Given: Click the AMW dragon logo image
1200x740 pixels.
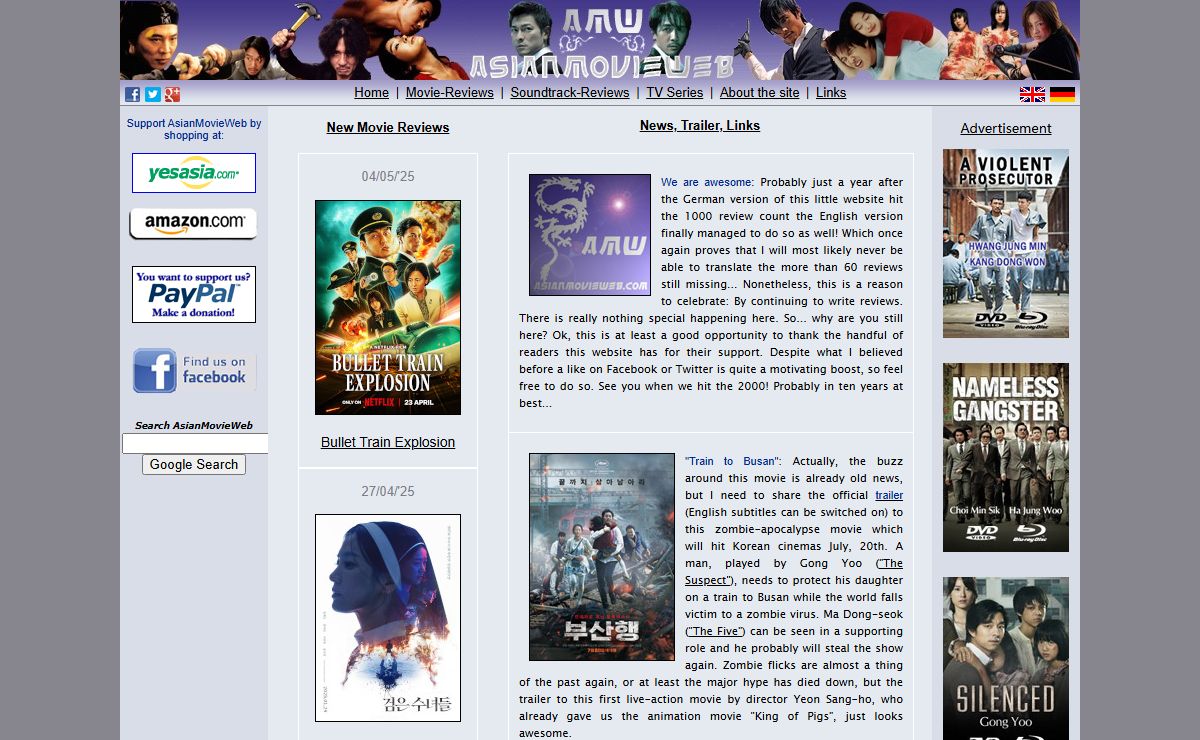Looking at the screenshot, I should (590, 235).
